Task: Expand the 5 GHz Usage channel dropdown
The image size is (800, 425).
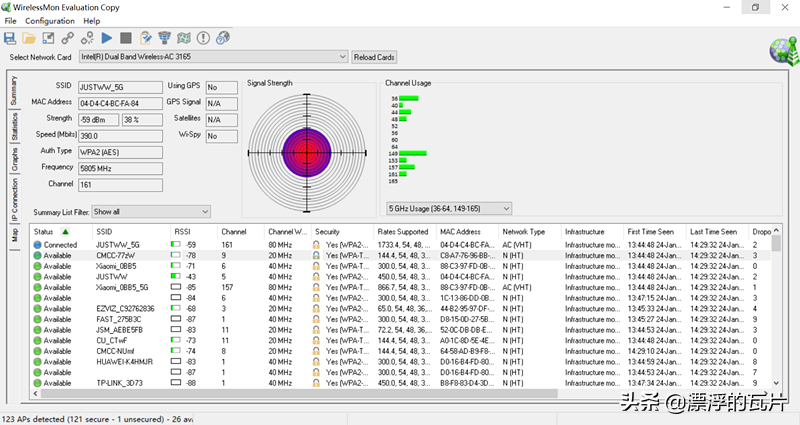Action: [506, 209]
